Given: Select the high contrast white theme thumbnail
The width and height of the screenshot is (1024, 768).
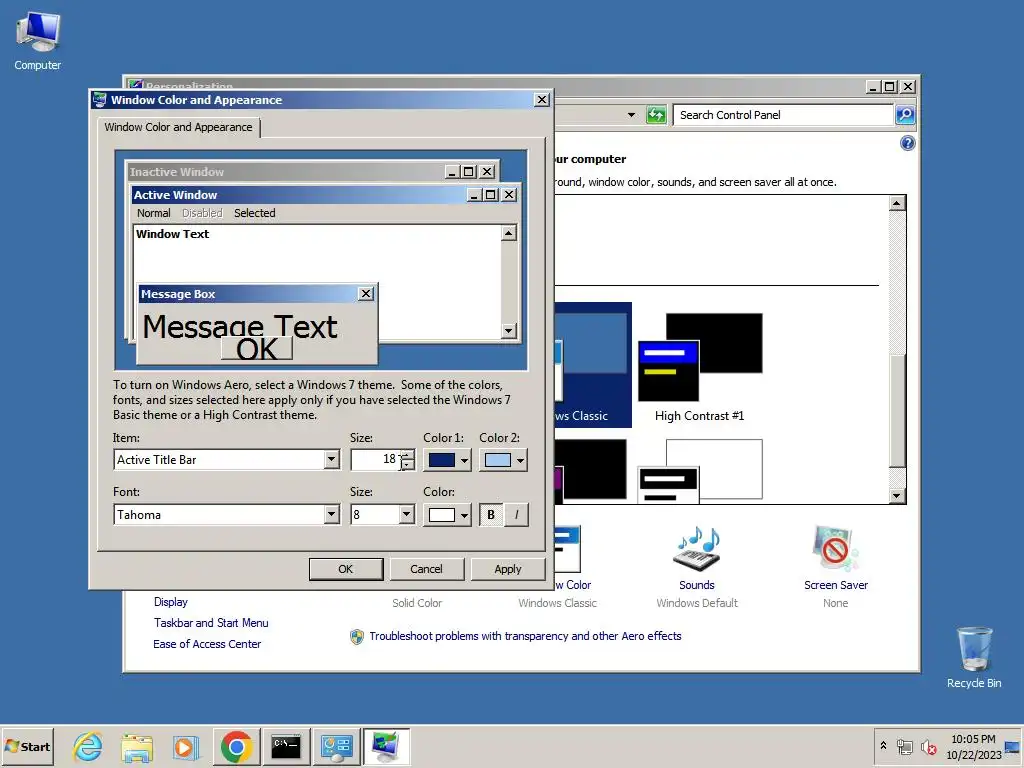Looking at the screenshot, I should (699, 472).
